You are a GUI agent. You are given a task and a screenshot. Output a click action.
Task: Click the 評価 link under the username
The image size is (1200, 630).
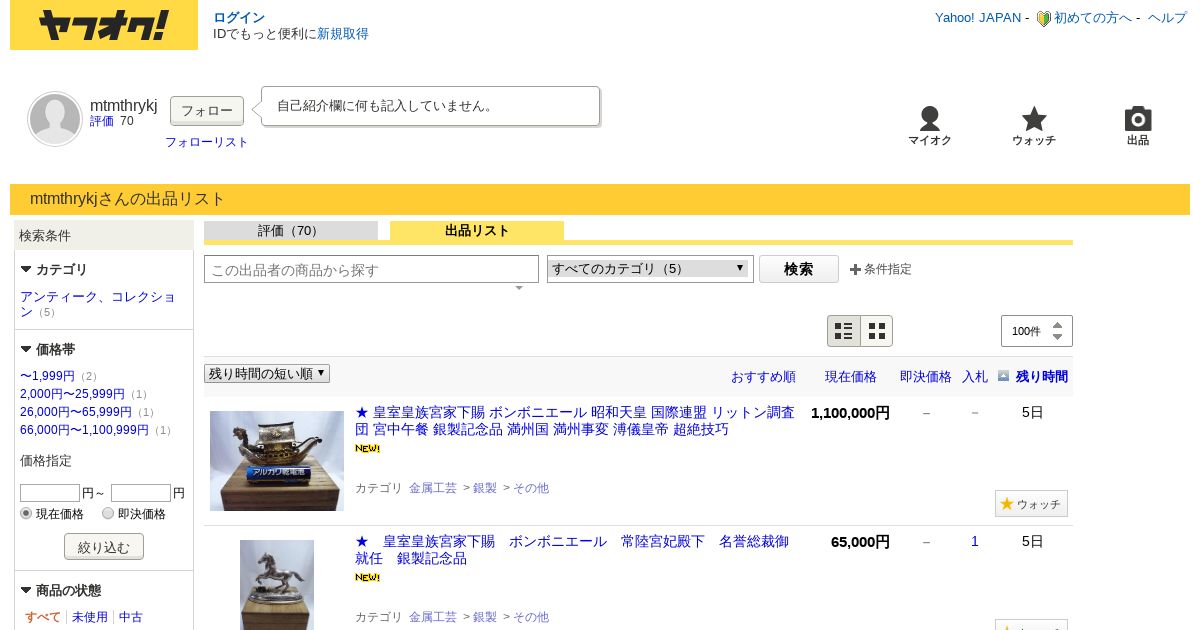(102, 121)
